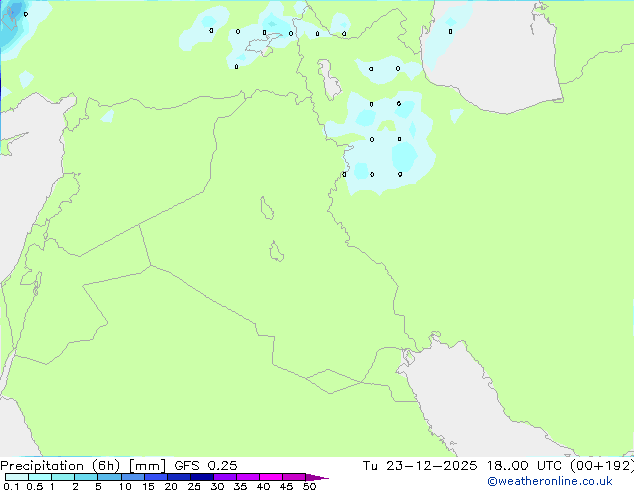Click the '10' legend value label
The width and height of the screenshot is (634, 490).
click(x=125, y=486)
